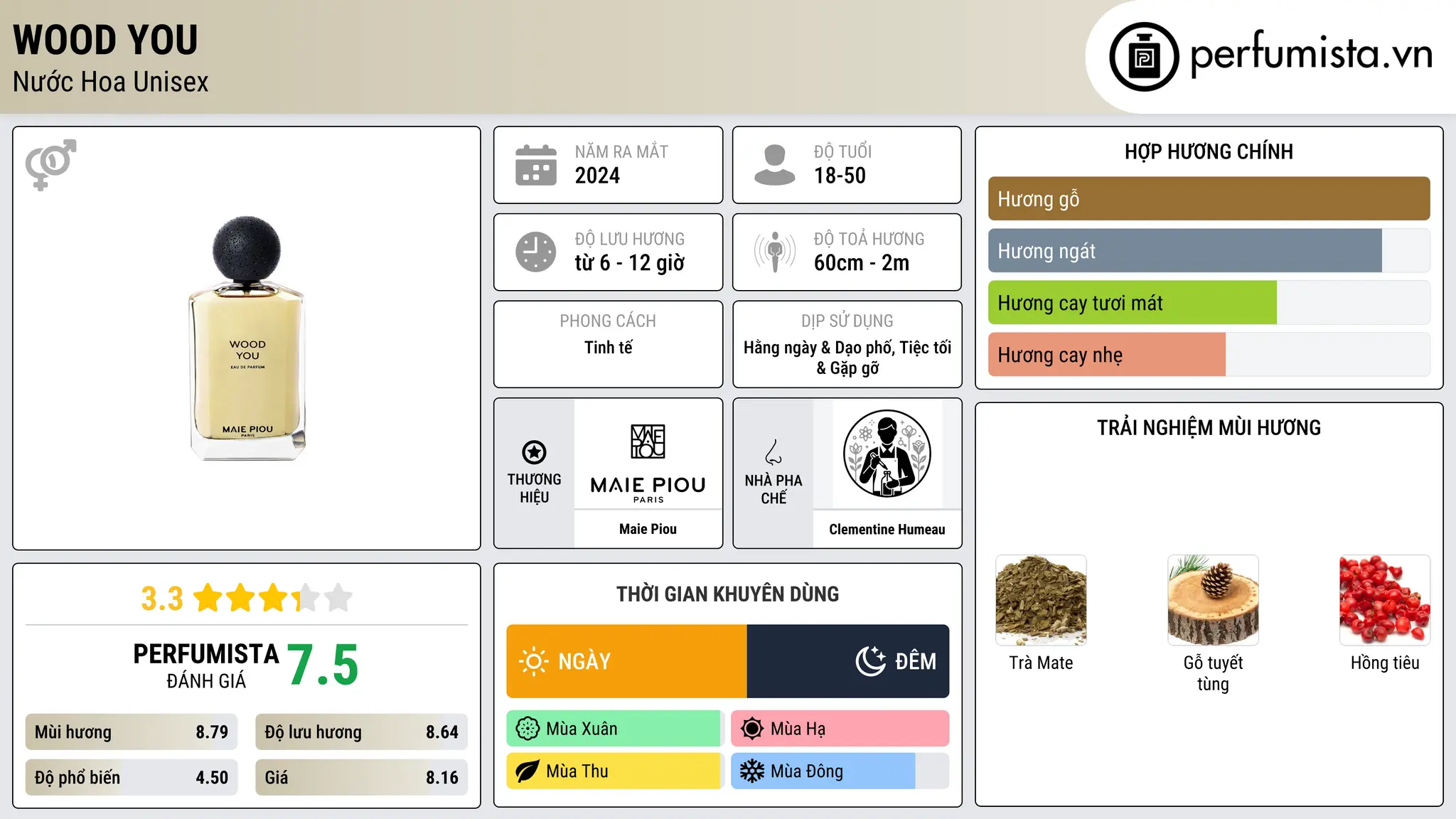Click the last grey rating star
The image size is (1456, 819).
(x=338, y=597)
